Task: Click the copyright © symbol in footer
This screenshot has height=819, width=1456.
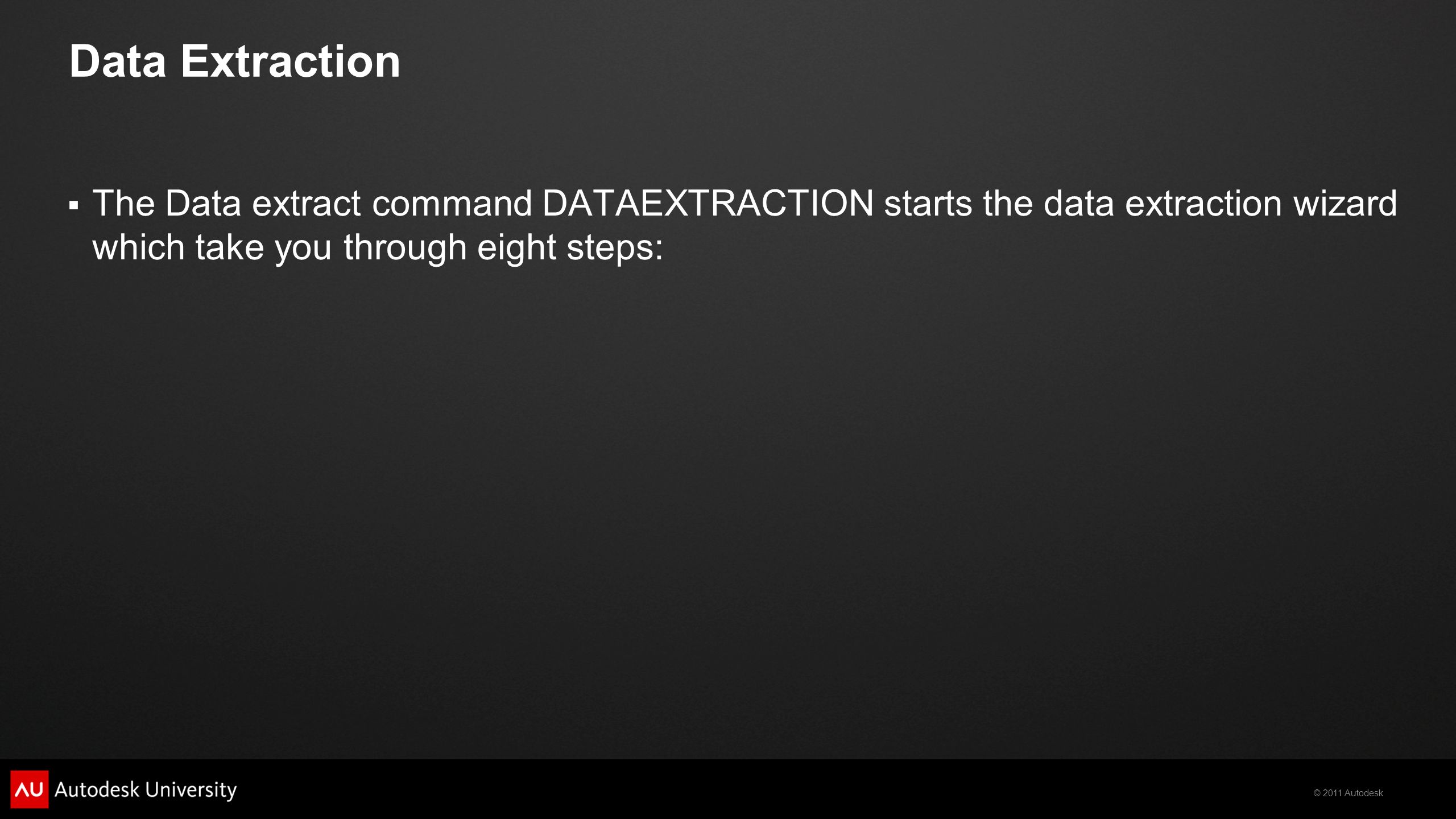Action: [x=1317, y=793]
